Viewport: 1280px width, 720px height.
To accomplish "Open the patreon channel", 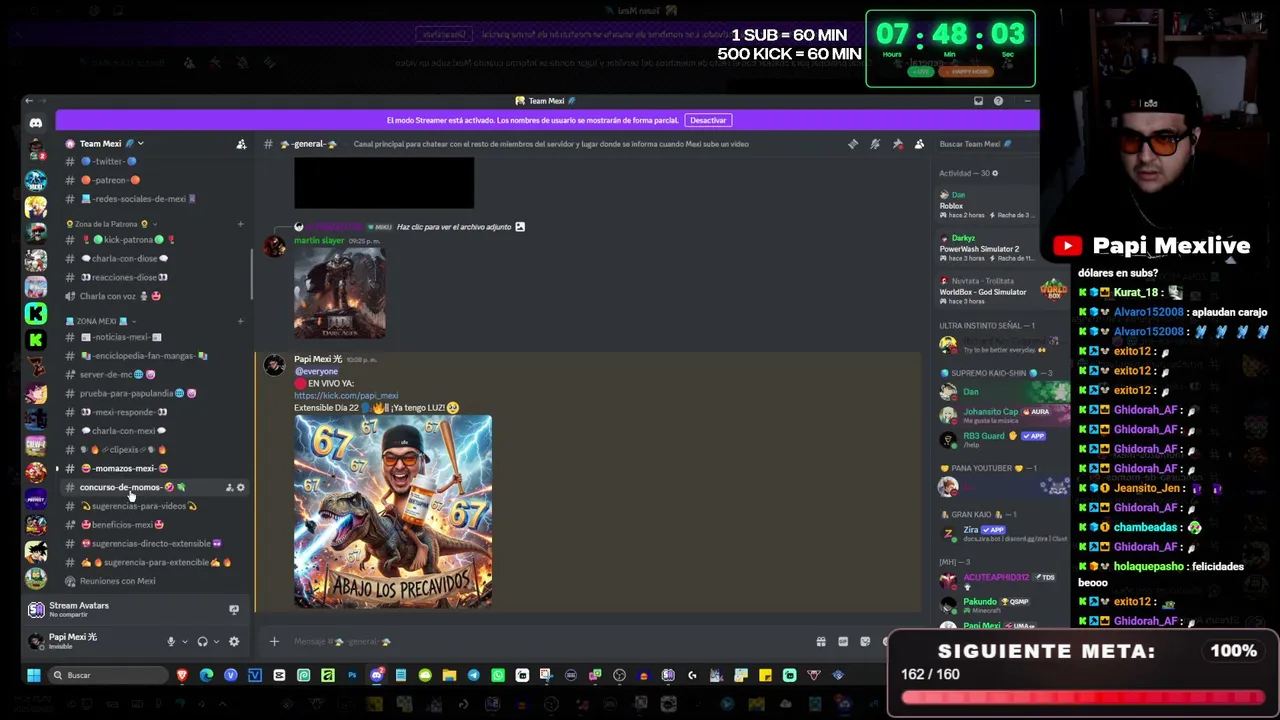I will 155,181.
